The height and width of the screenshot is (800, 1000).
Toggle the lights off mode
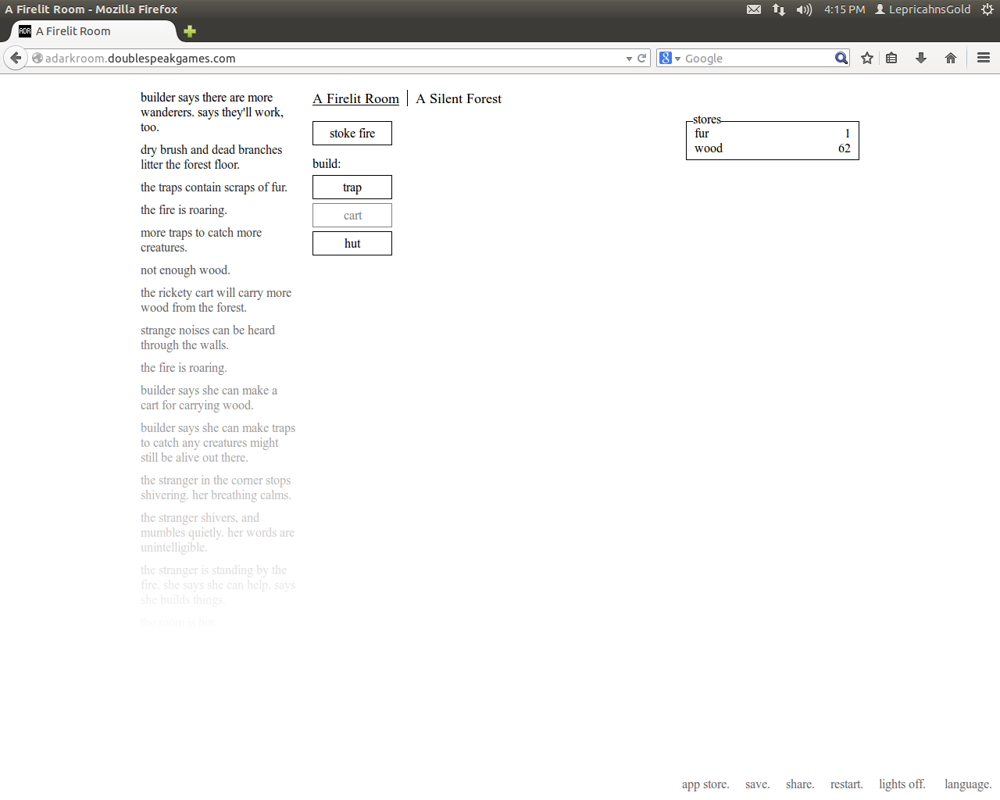coord(901,784)
